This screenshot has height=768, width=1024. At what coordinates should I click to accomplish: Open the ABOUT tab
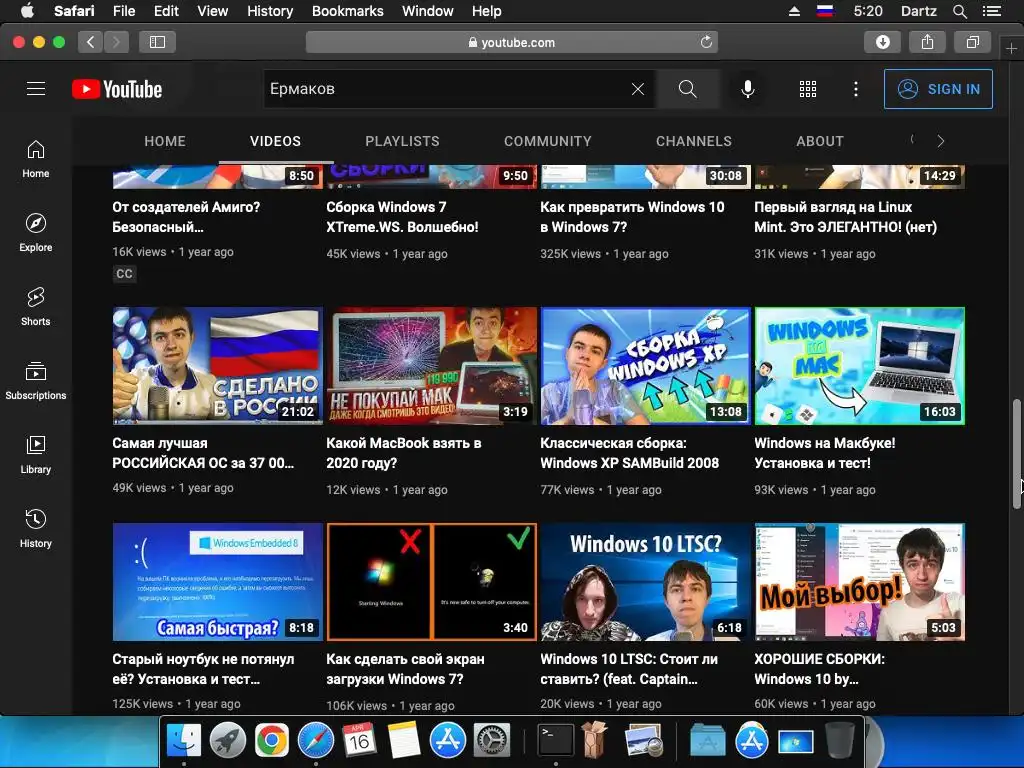pos(820,141)
